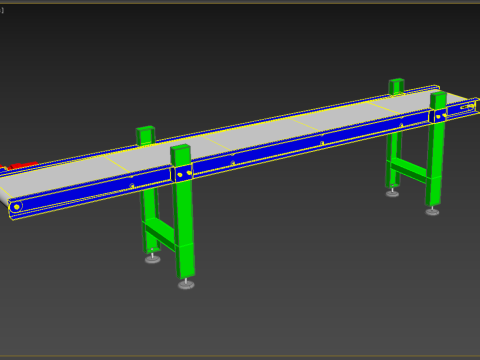Click the leveling foot under the rear left leg
This screenshot has width=480, height=360.
pyautogui.click(x=153, y=258)
